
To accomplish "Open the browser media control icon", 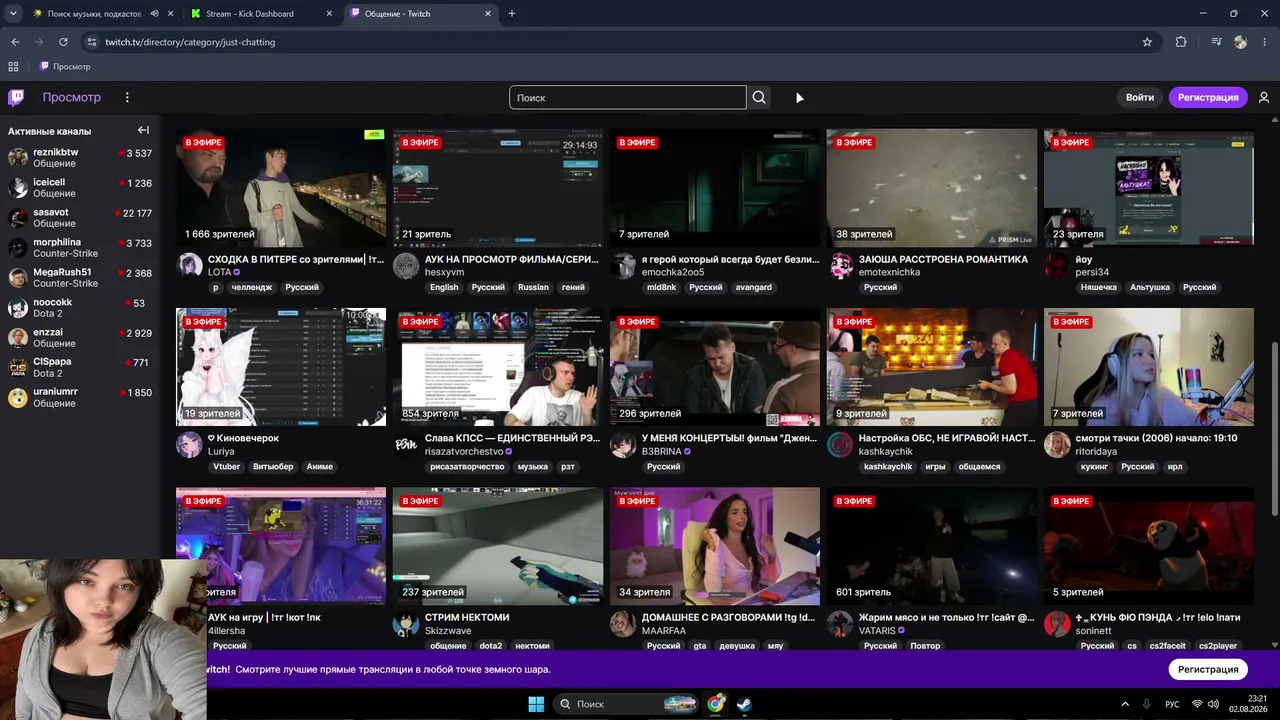I will tap(1216, 42).
